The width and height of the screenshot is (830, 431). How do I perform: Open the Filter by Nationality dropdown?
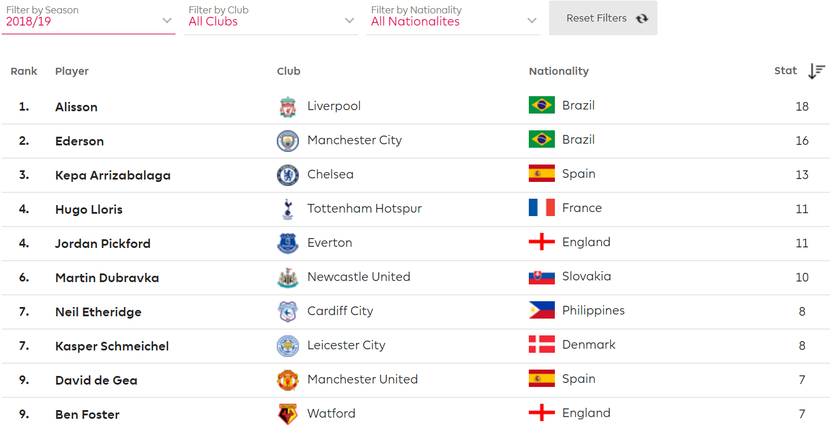454,20
